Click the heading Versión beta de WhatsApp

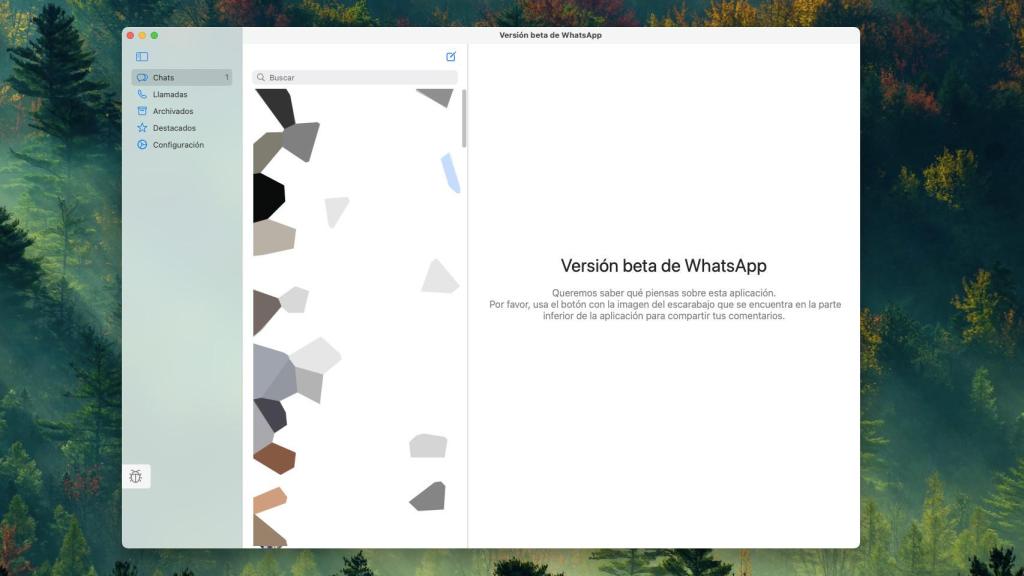664,266
